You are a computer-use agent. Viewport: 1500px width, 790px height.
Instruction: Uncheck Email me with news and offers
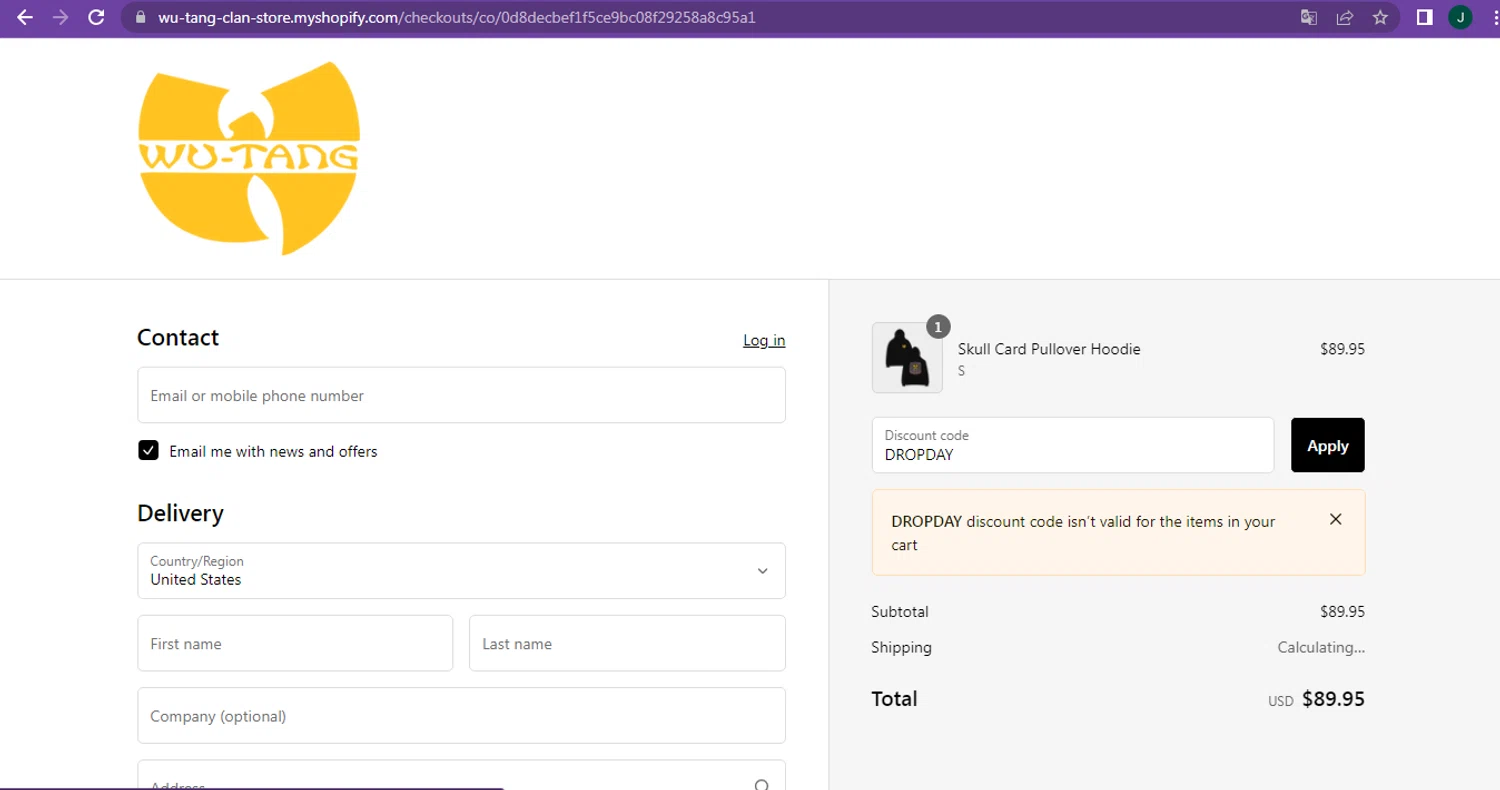point(148,450)
